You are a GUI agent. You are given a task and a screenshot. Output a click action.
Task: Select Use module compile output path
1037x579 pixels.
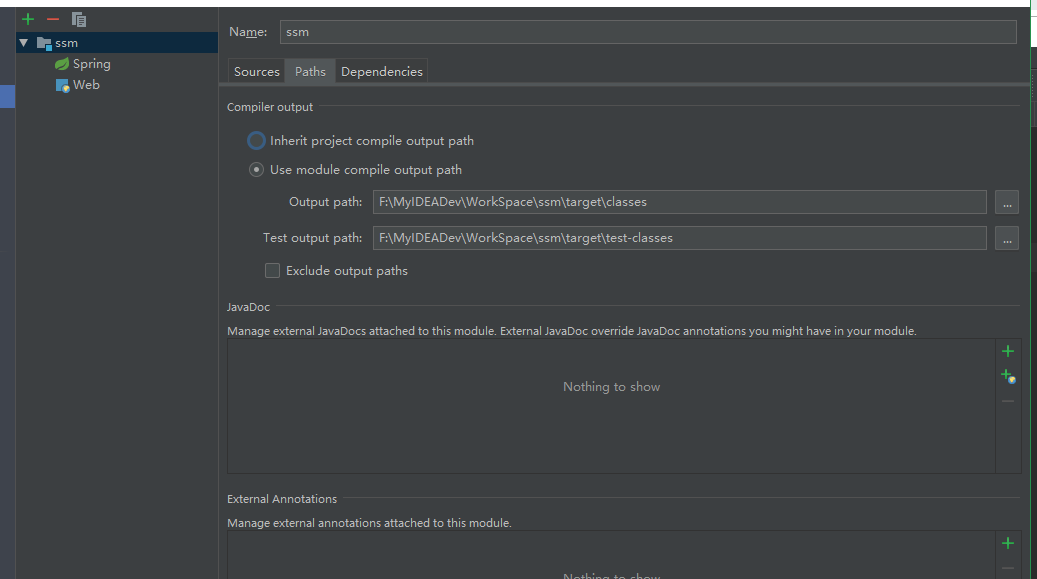[x=257, y=170]
